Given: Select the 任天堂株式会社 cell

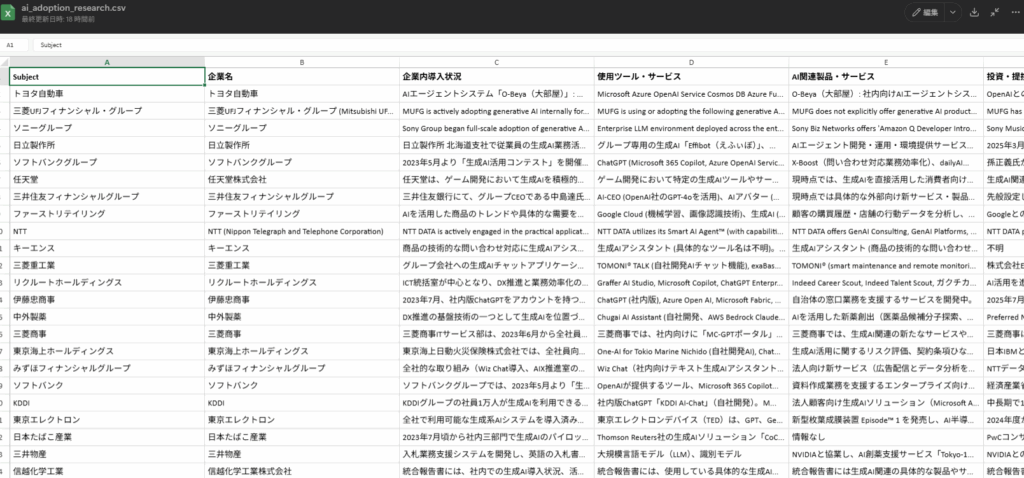Looking at the screenshot, I should coord(302,179).
